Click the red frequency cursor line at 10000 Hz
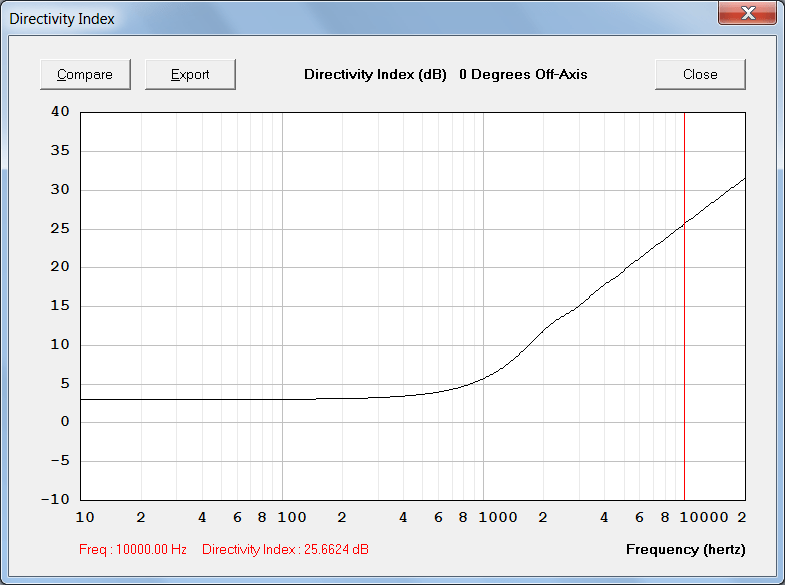 coord(684,306)
